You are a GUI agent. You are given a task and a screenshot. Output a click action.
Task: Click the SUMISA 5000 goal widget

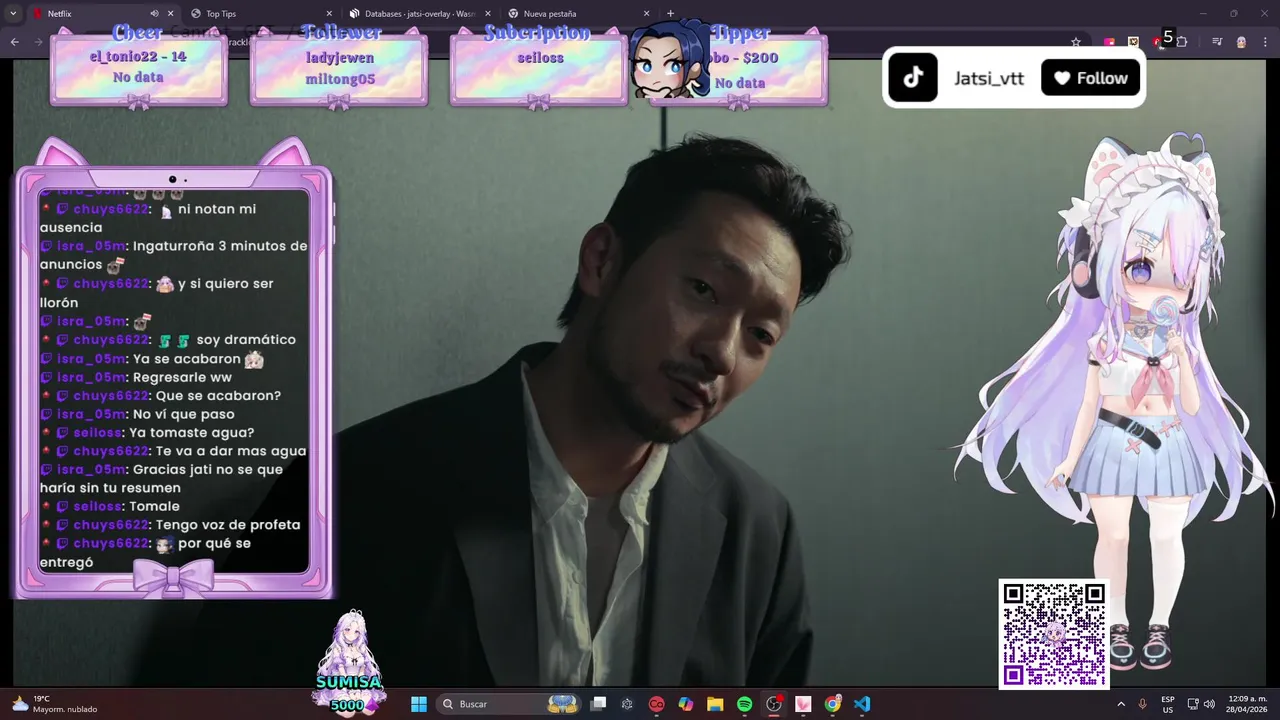coord(348,662)
